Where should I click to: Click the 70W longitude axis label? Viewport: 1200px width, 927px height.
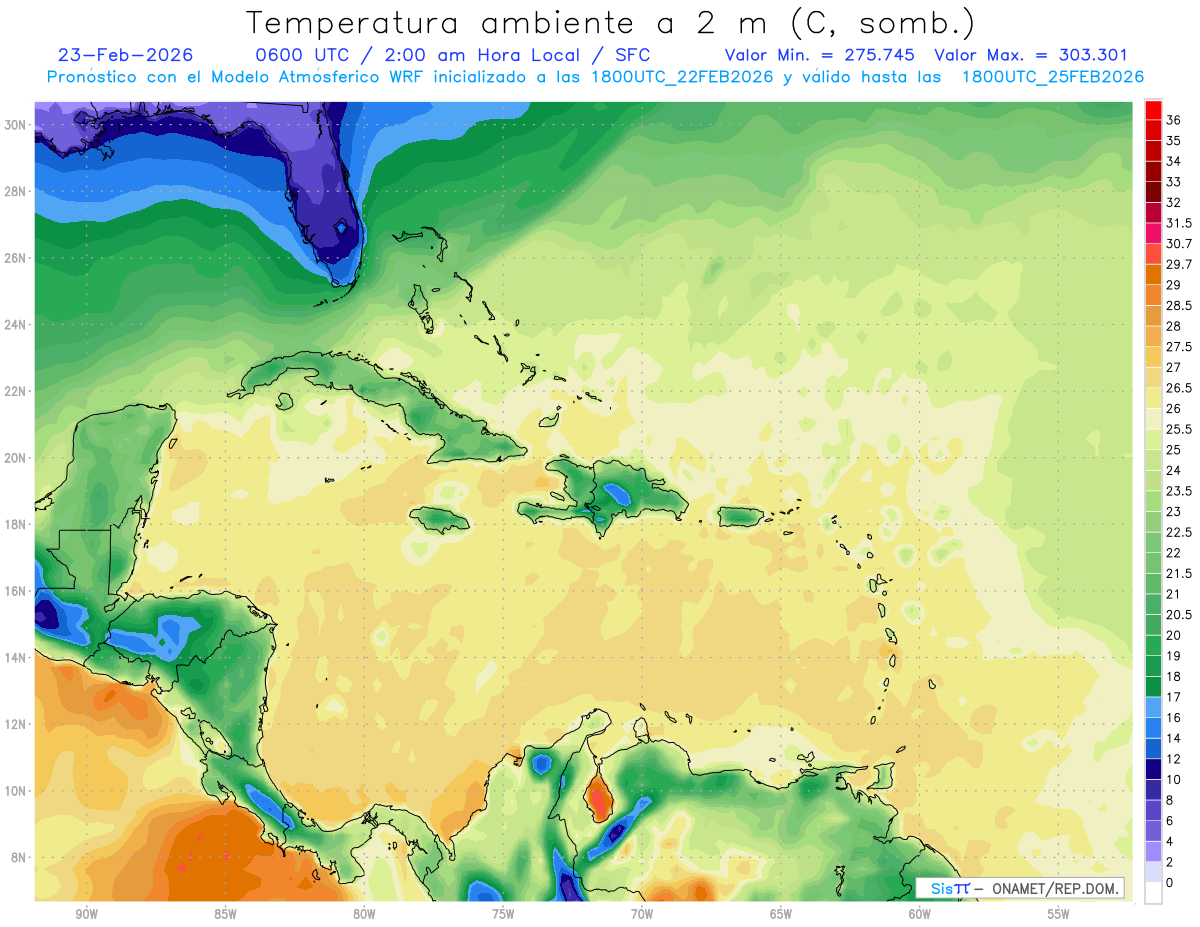point(642,914)
